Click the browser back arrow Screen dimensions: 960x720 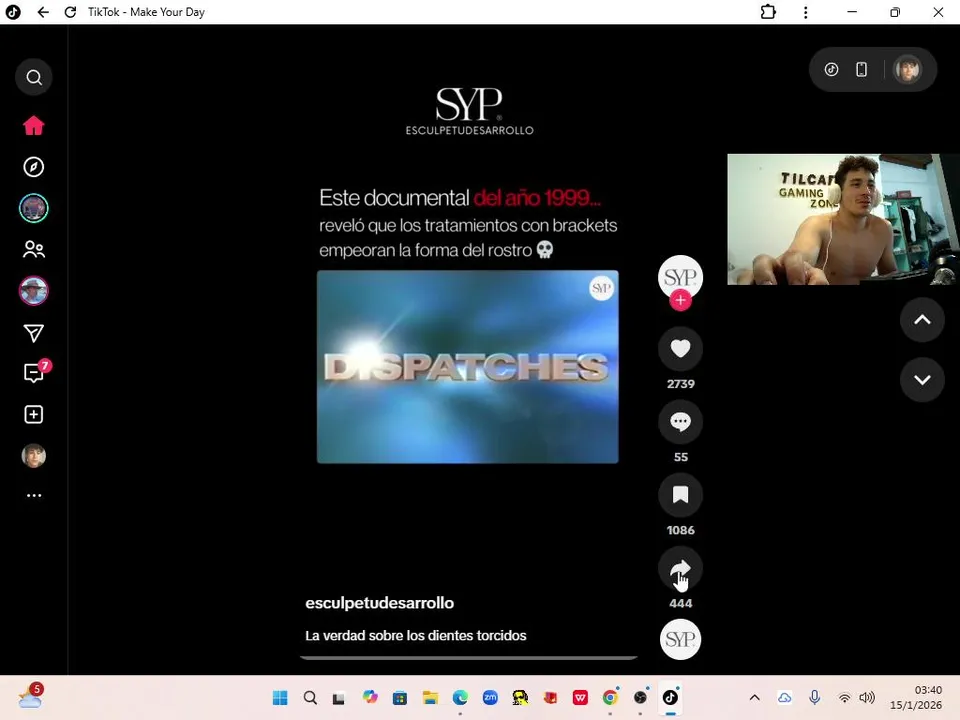[43, 12]
